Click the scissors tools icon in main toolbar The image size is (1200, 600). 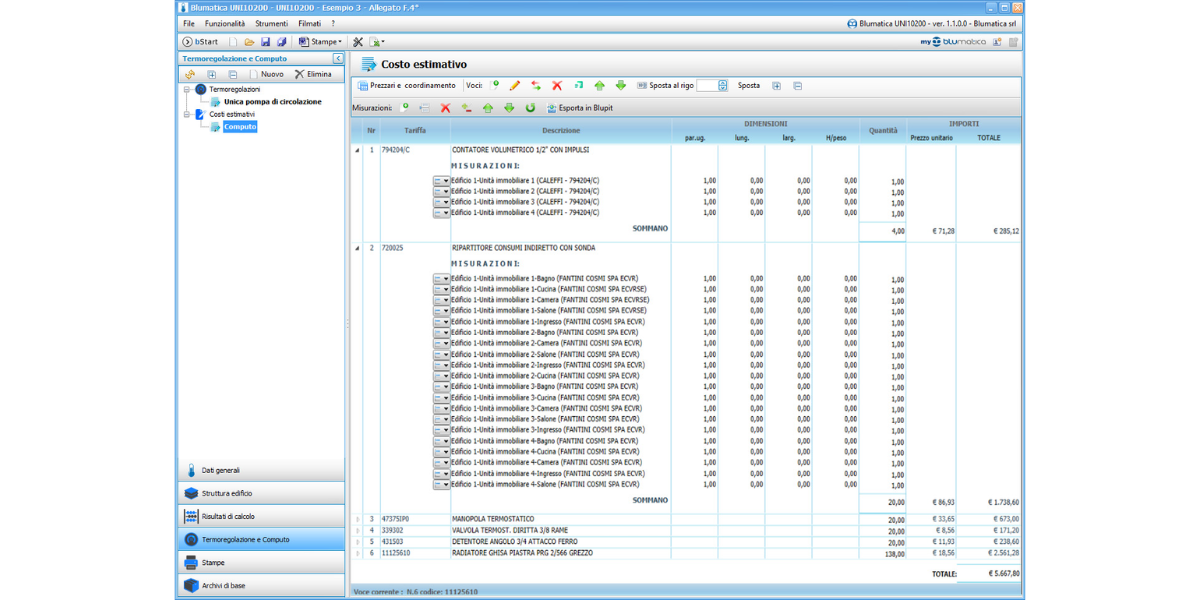pos(358,42)
